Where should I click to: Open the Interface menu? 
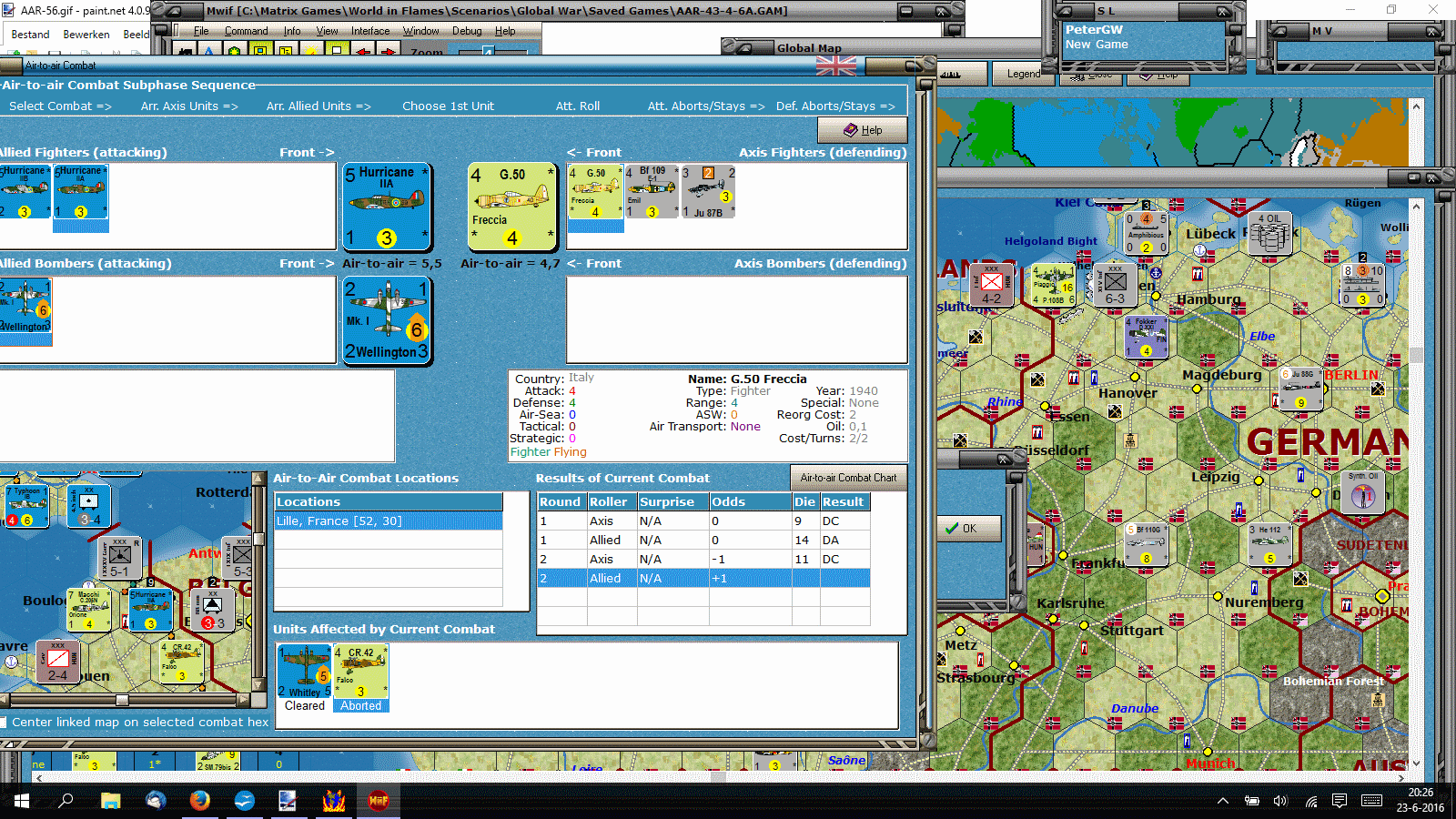point(370,31)
